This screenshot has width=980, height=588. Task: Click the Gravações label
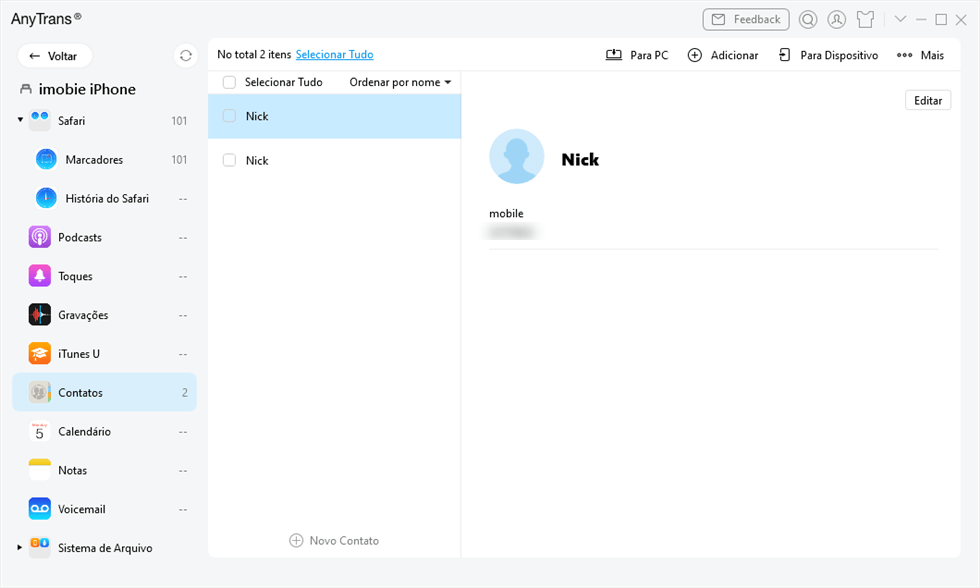tap(83, 316)
